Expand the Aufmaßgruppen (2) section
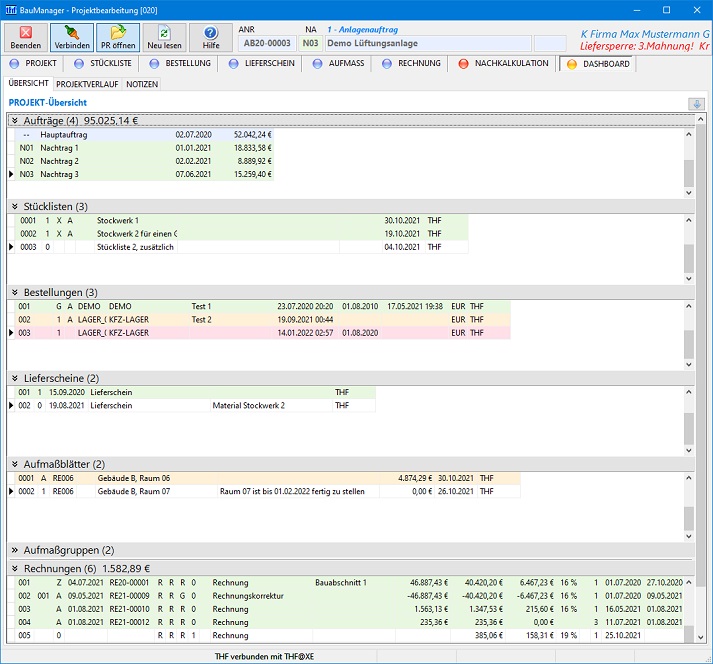Screen dimensions: 713x664 pyautogui.click(x=15, y=550)
